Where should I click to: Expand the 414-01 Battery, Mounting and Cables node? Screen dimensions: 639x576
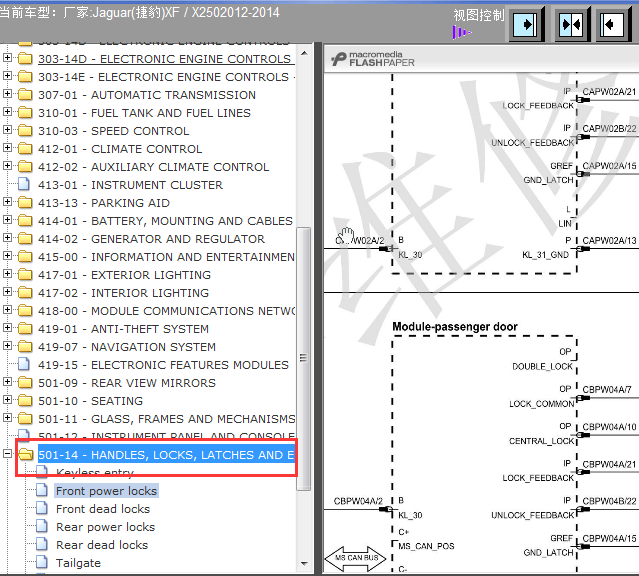7,220
